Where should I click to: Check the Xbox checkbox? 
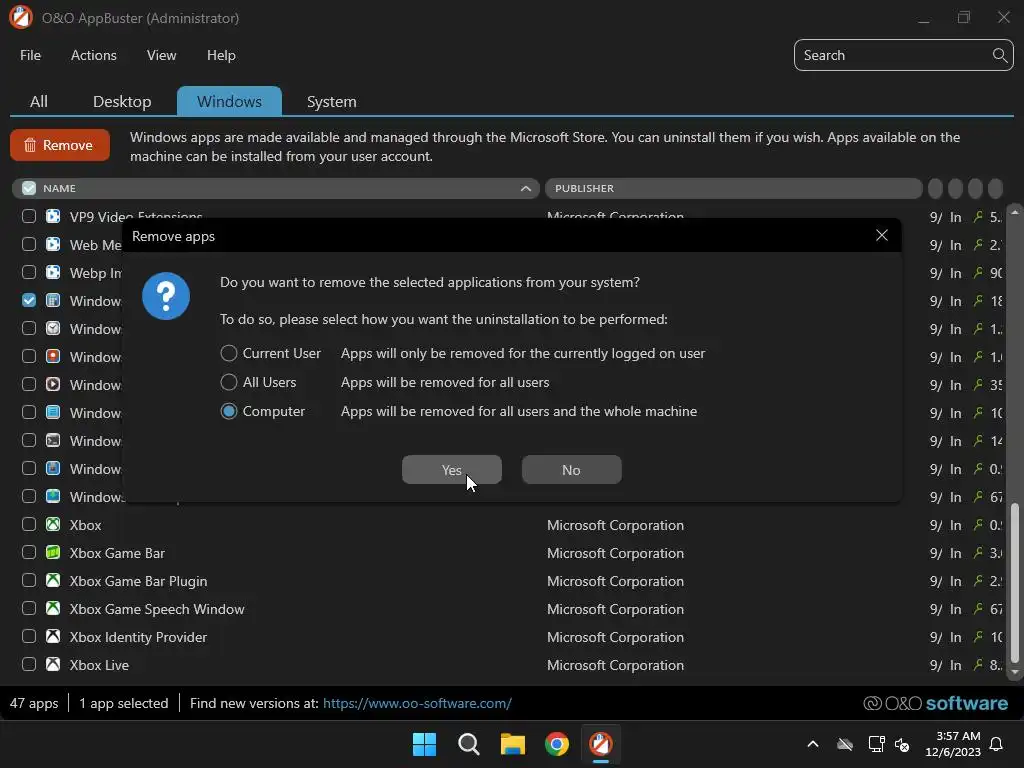(29, 524)
